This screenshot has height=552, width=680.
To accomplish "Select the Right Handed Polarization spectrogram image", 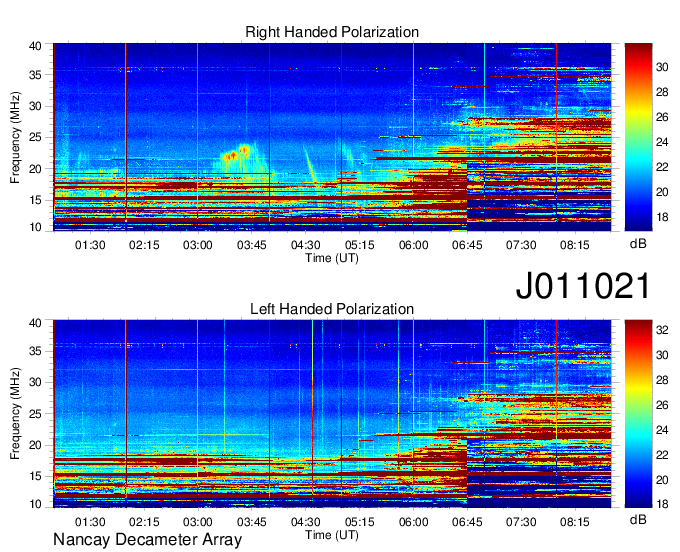I will click(332, 137).
